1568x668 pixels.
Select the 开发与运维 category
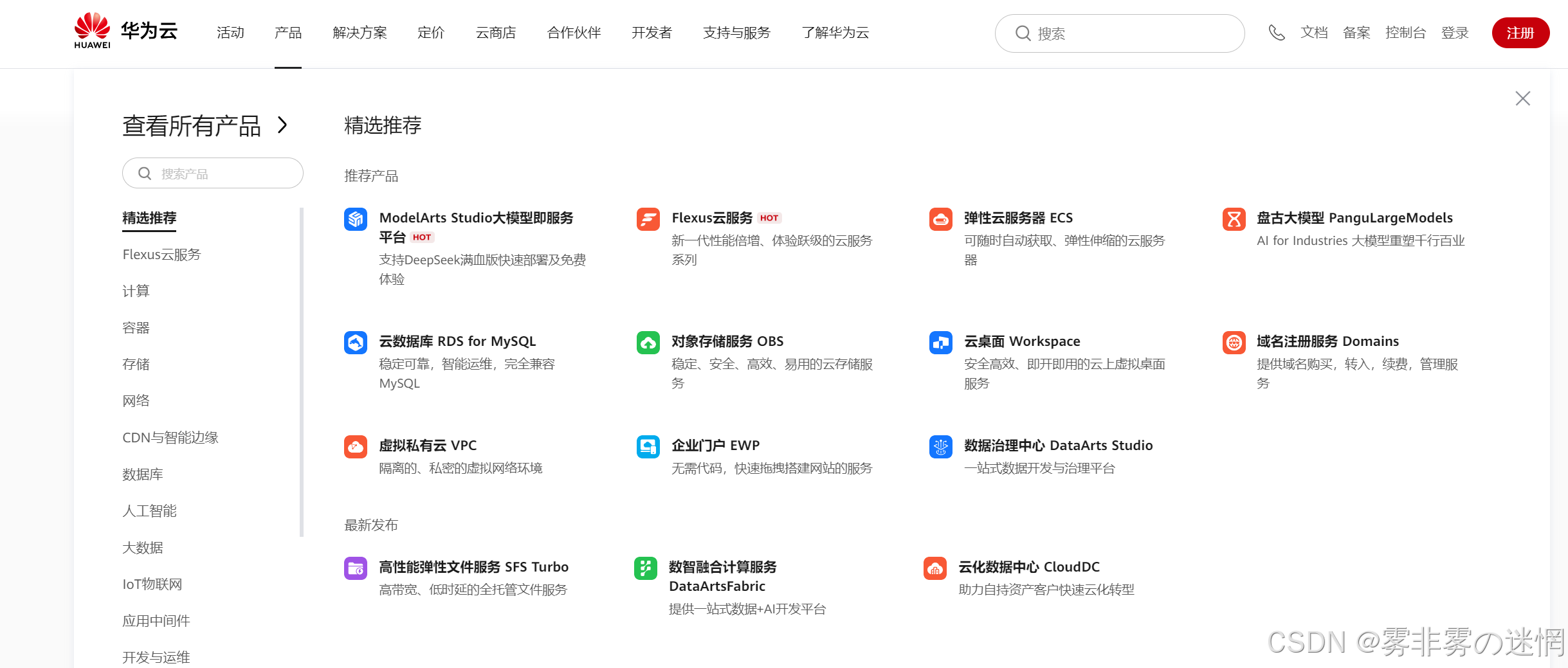(x=156, y=658)
